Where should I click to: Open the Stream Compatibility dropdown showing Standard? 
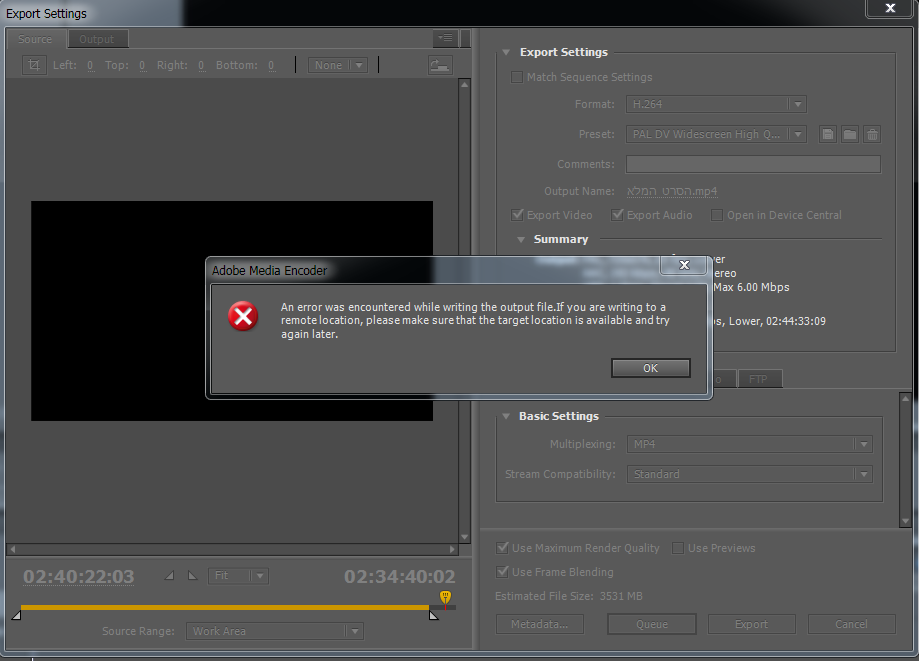(x=750, y=474)
